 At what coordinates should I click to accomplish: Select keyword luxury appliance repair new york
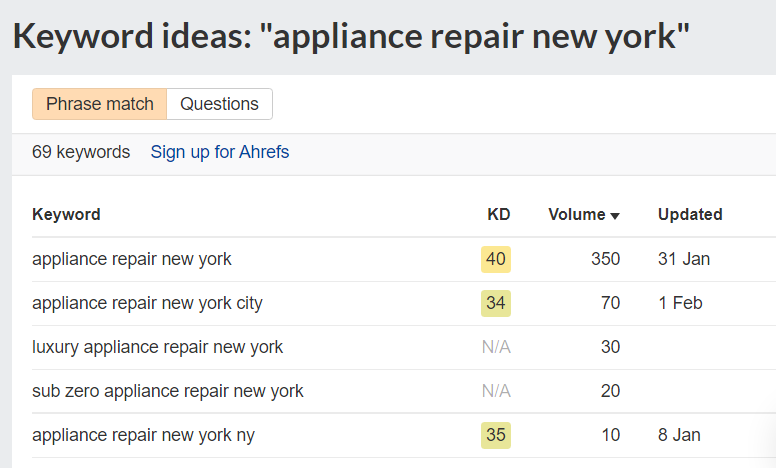tap(158, 347)
